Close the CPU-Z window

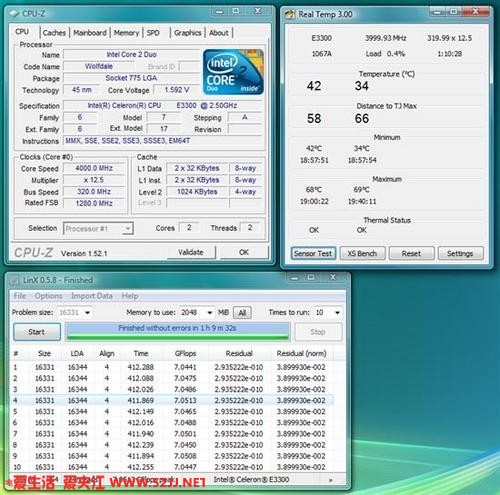click(258, 11)
